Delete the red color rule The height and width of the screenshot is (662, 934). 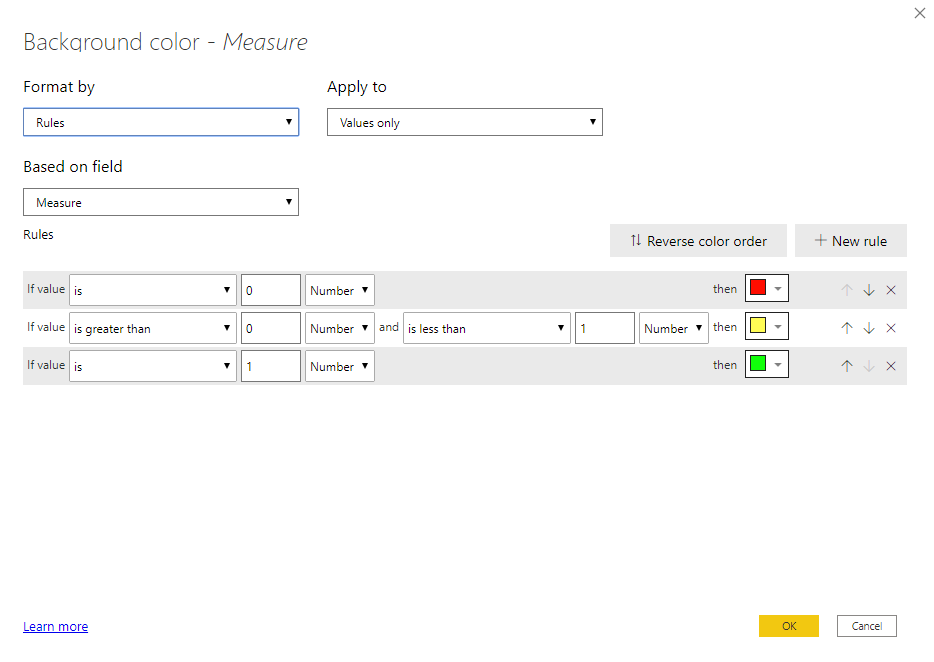coord(891,290)
